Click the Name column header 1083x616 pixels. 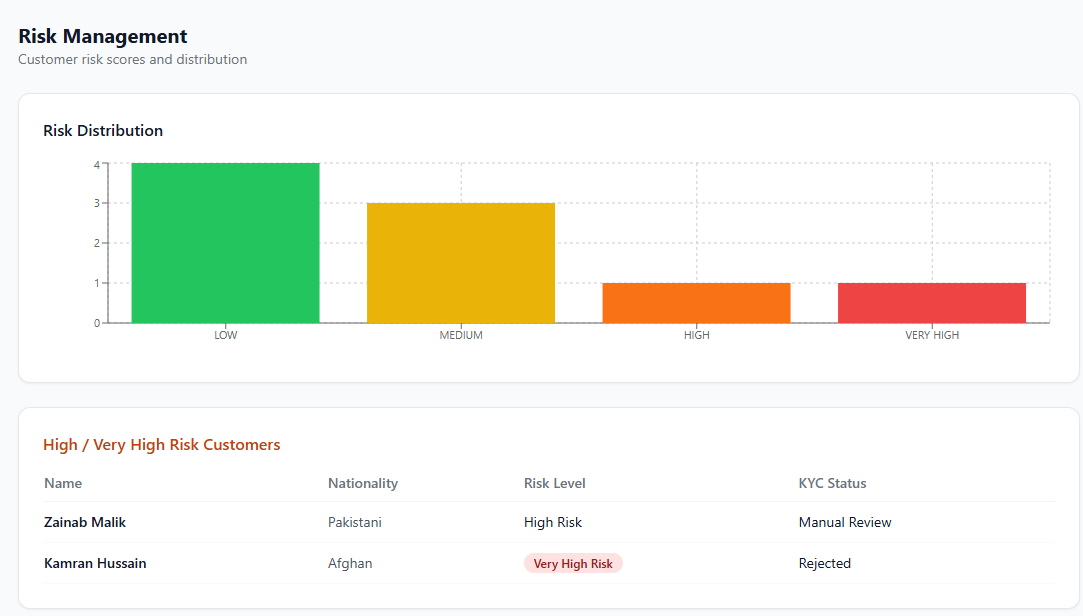63,483
